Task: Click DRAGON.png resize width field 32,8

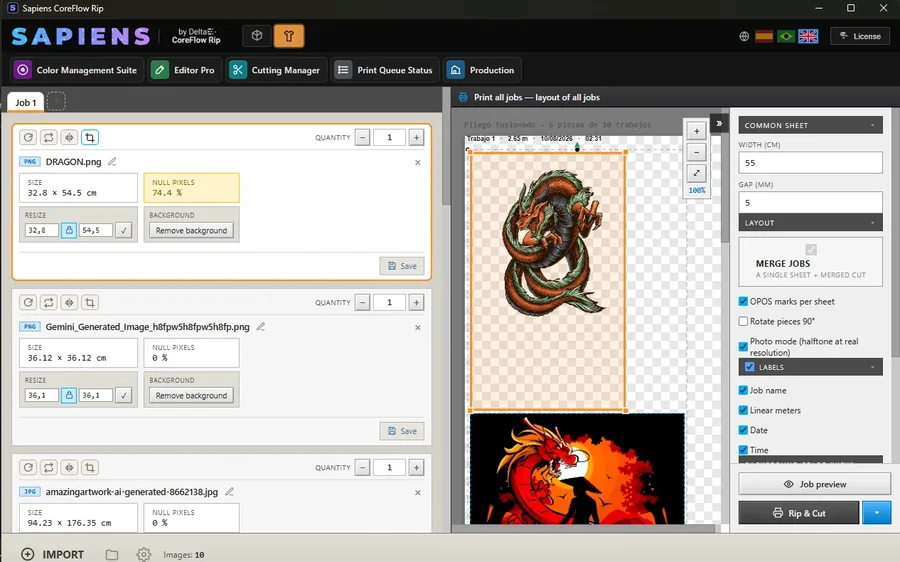Action: (x=41, y=230)
